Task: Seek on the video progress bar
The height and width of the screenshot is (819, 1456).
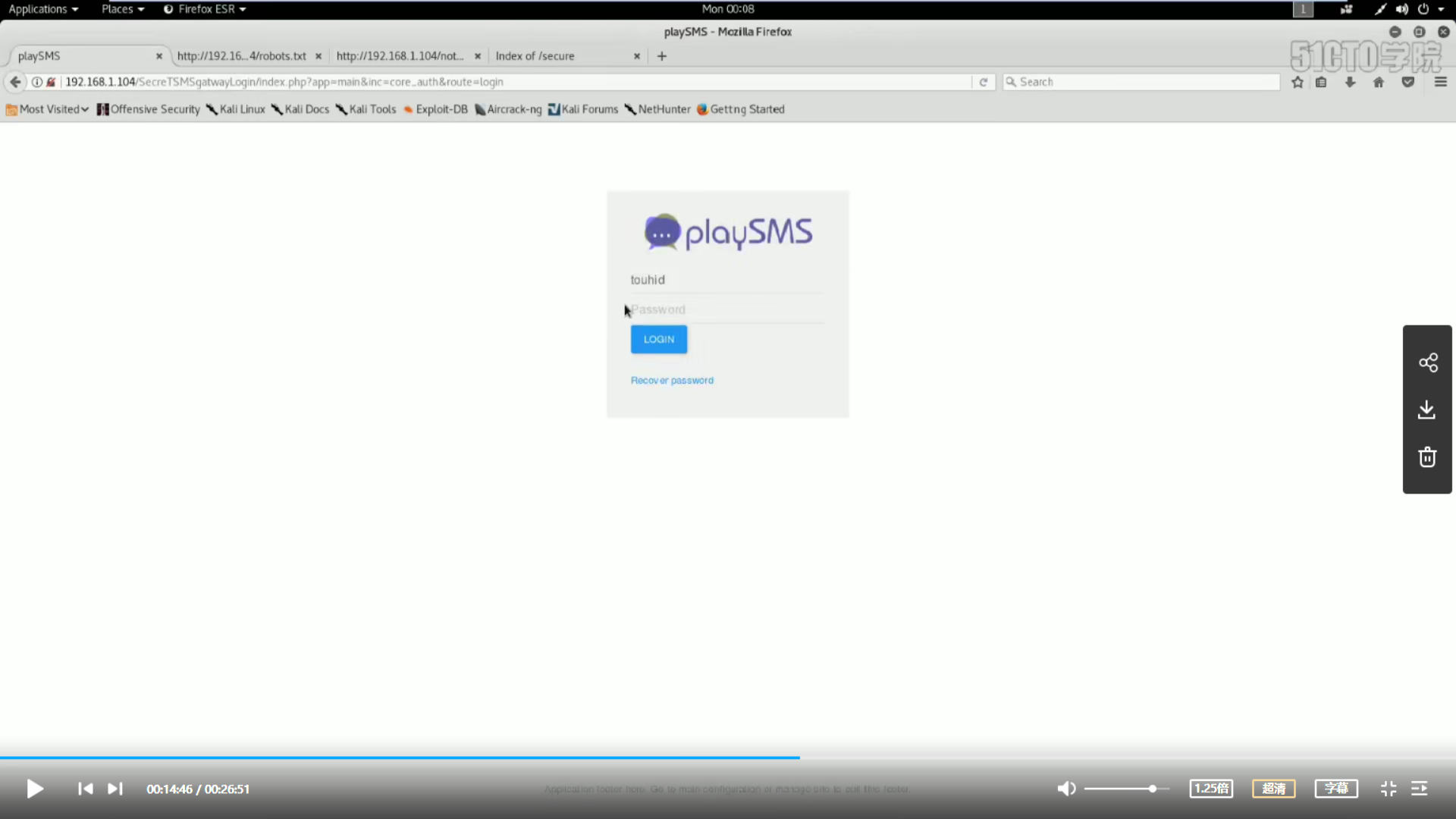Action: (x=728, y=757)
